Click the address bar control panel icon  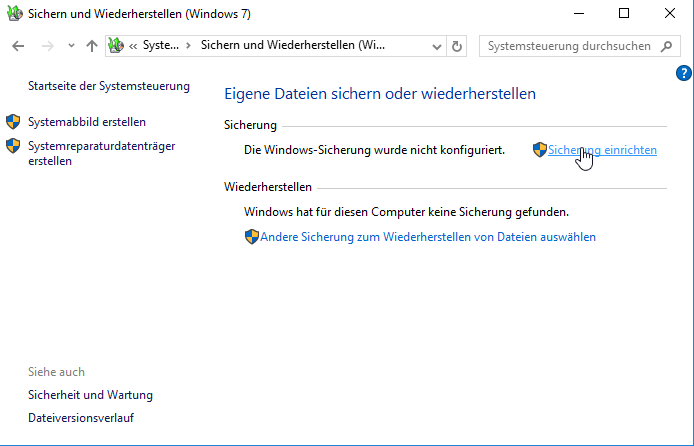(x=116, y=45)
